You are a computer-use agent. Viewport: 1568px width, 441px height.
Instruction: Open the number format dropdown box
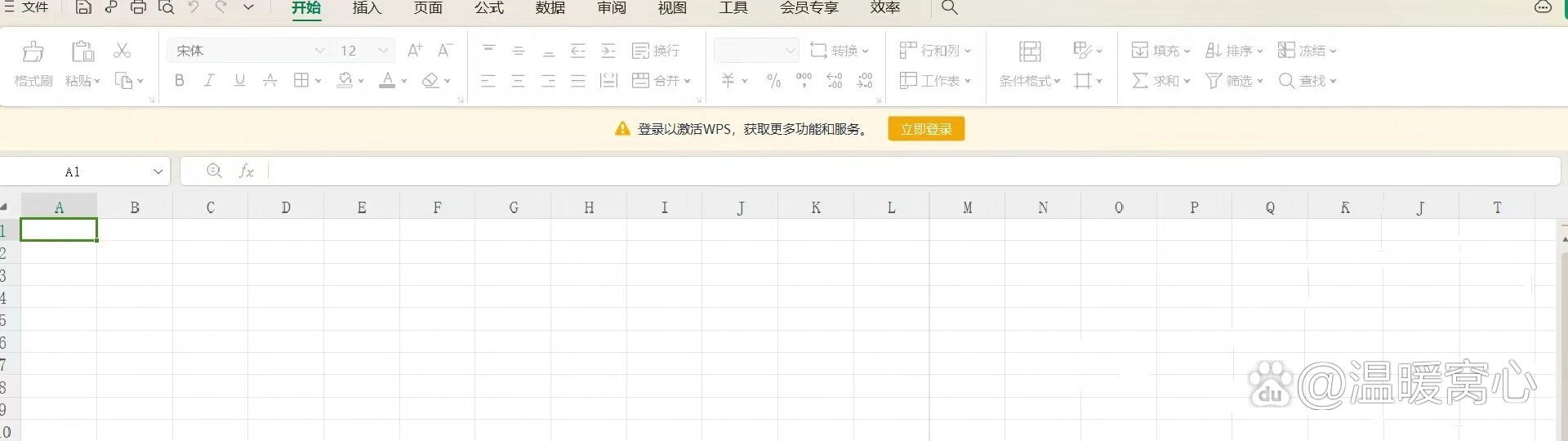click(x=756, y=51)
